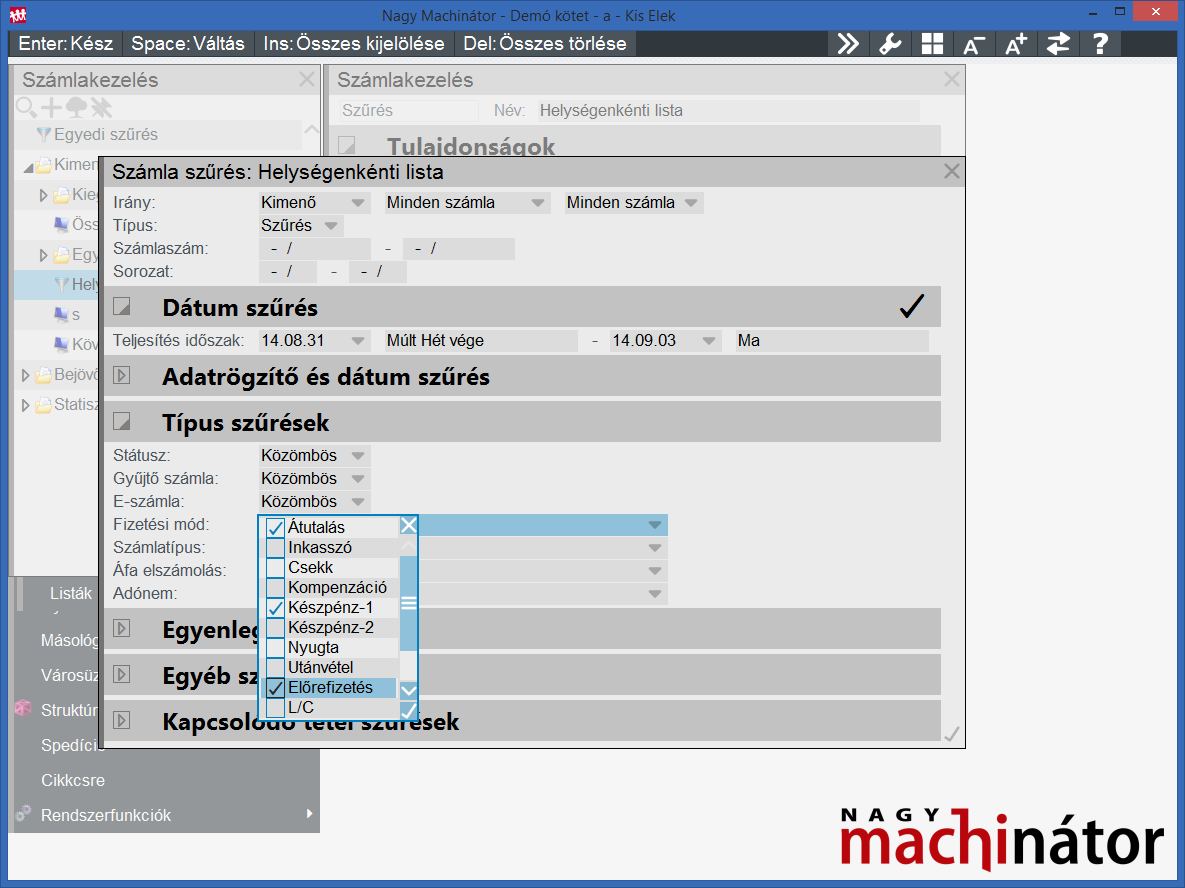Click the Múlt Hét vége field
The width and height of the screenshot is (1185, 888).
(x=481, y=341)
